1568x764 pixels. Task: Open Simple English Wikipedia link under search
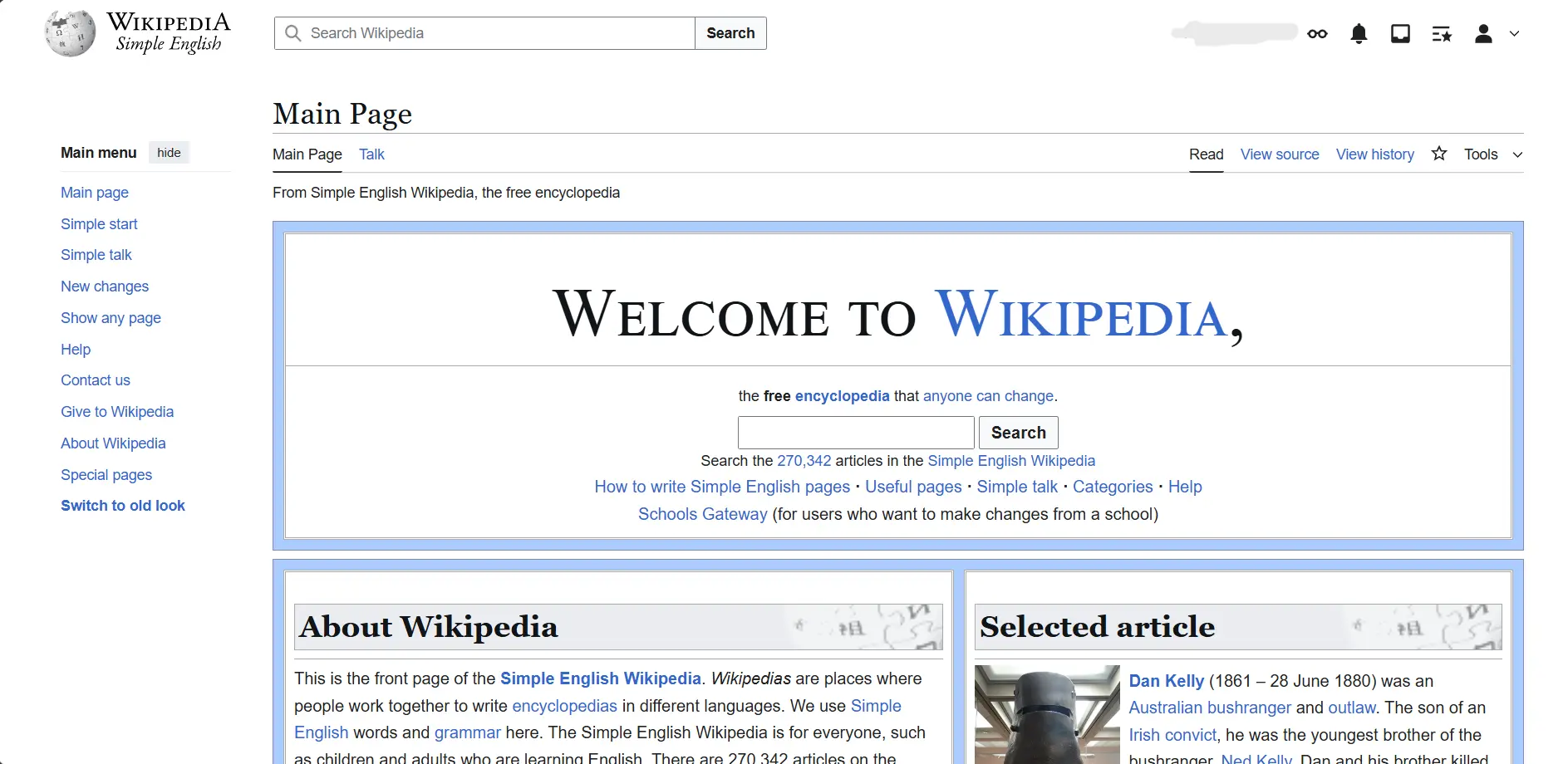click(x=1011, y=461)
